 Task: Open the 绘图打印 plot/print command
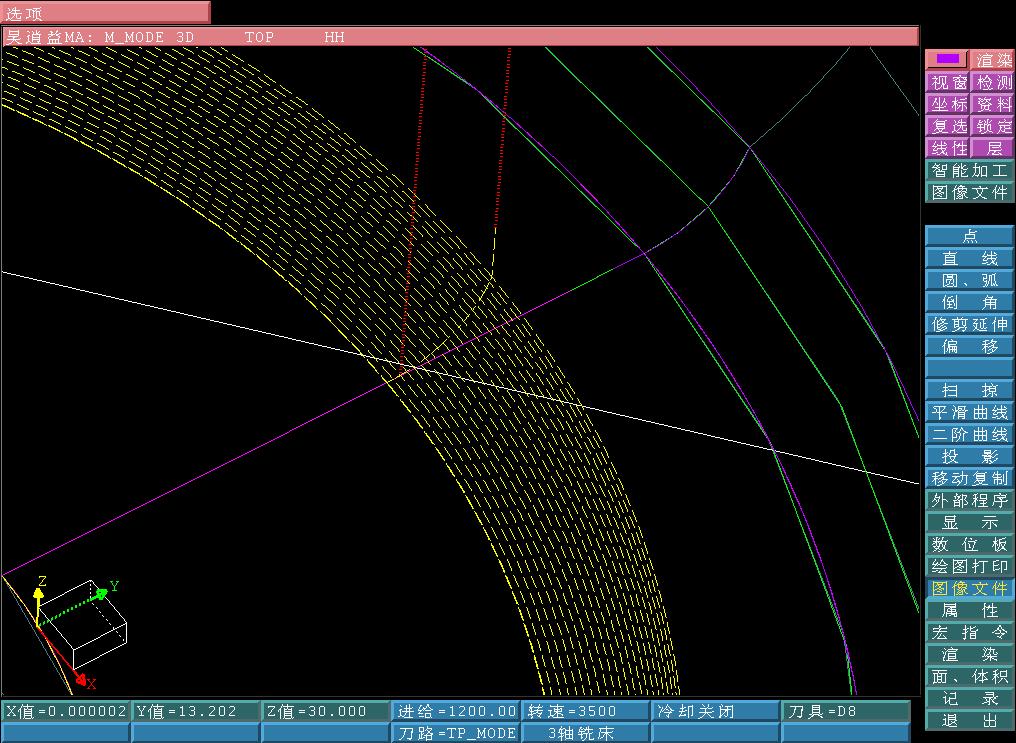tap(969, 566)
